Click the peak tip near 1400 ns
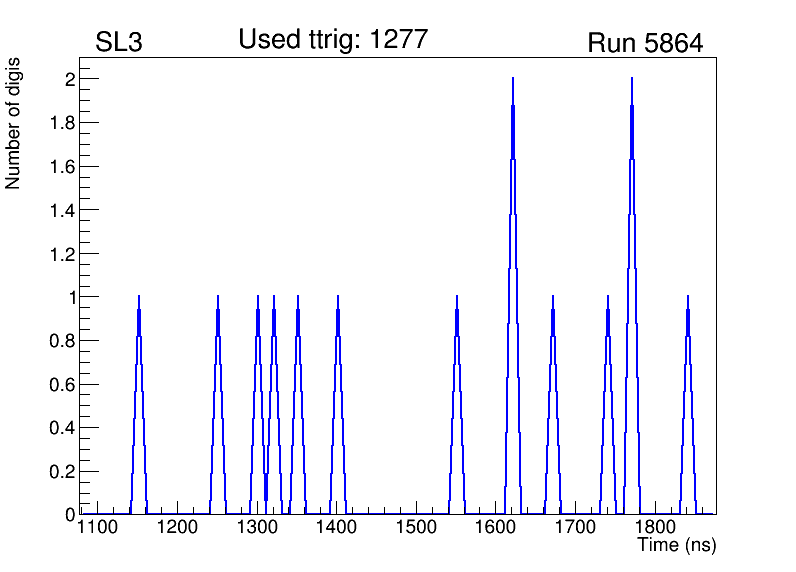The image size is (796, 572). click(338, 297)
